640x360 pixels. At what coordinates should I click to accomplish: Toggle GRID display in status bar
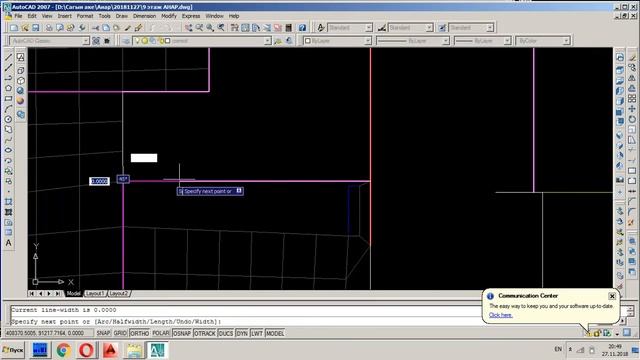click(x=120, y=333)
